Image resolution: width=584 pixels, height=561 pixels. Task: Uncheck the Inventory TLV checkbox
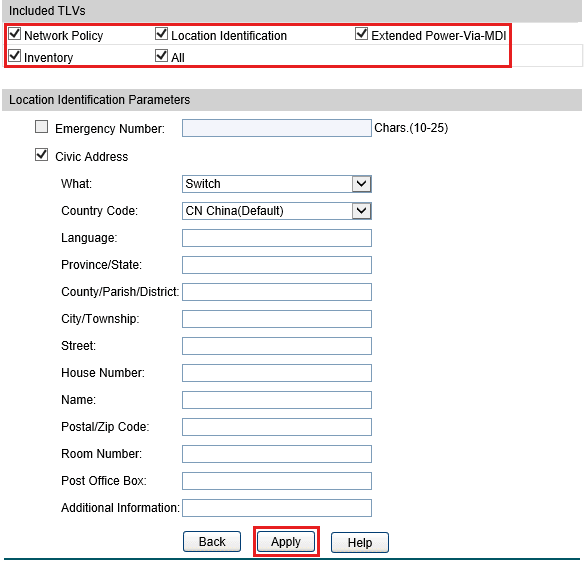point(15,56)
